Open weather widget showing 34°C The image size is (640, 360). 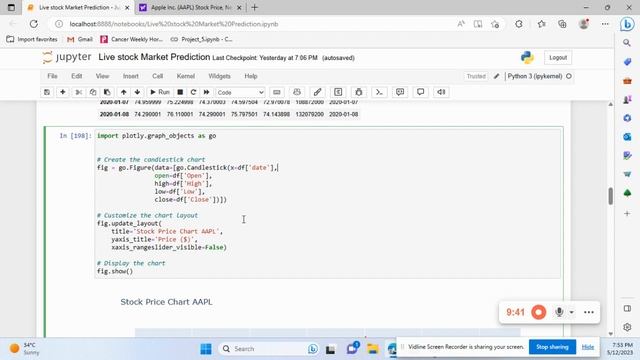point(25,349)
